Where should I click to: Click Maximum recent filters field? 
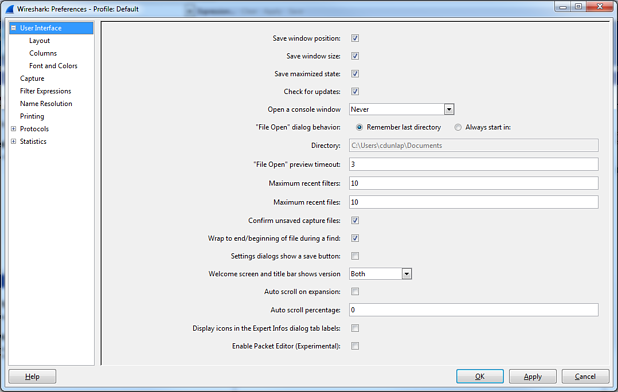click(474, 183)
